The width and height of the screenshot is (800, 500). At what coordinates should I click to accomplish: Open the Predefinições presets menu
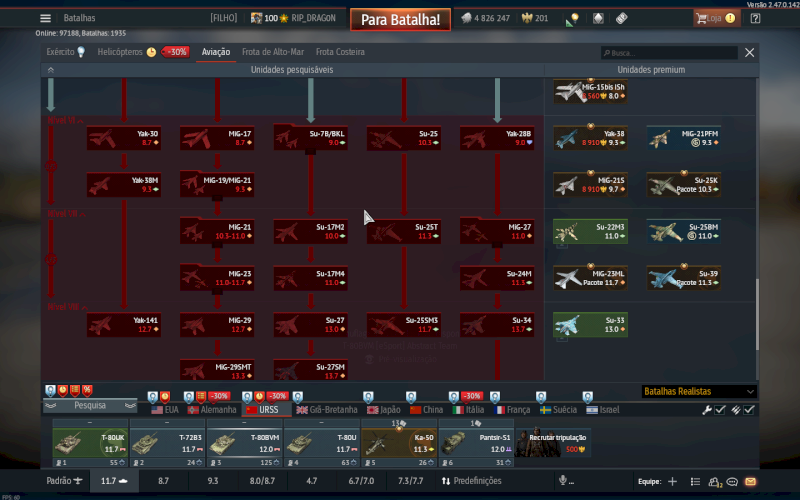point(470,481)
